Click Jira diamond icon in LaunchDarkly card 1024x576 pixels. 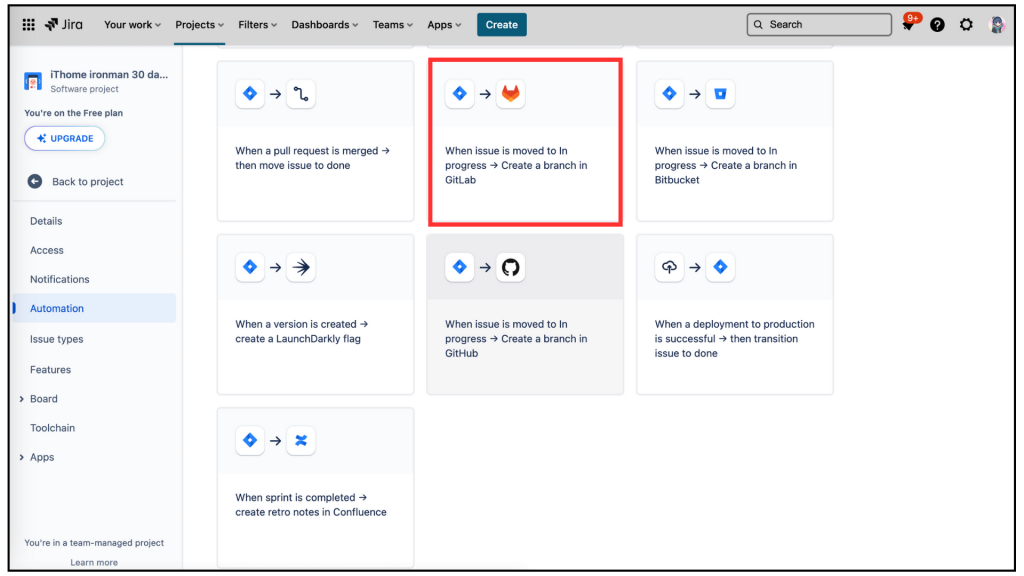pos(250,266)
